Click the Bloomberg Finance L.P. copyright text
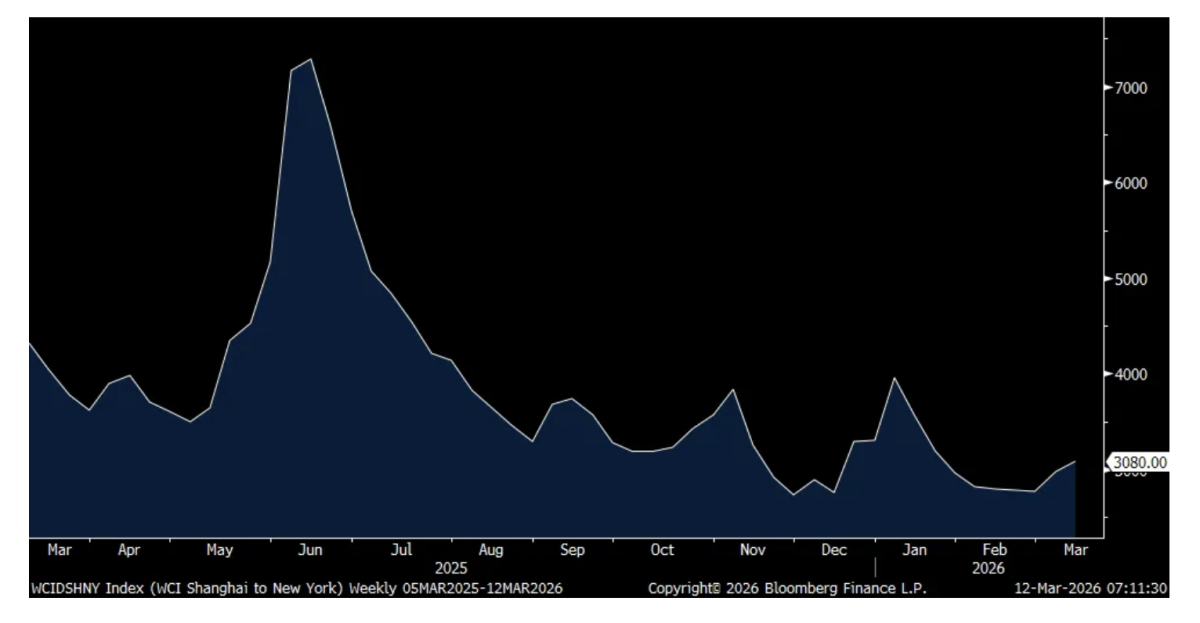1200x623 pixels. pyautogui.click(x=787, y=588)
